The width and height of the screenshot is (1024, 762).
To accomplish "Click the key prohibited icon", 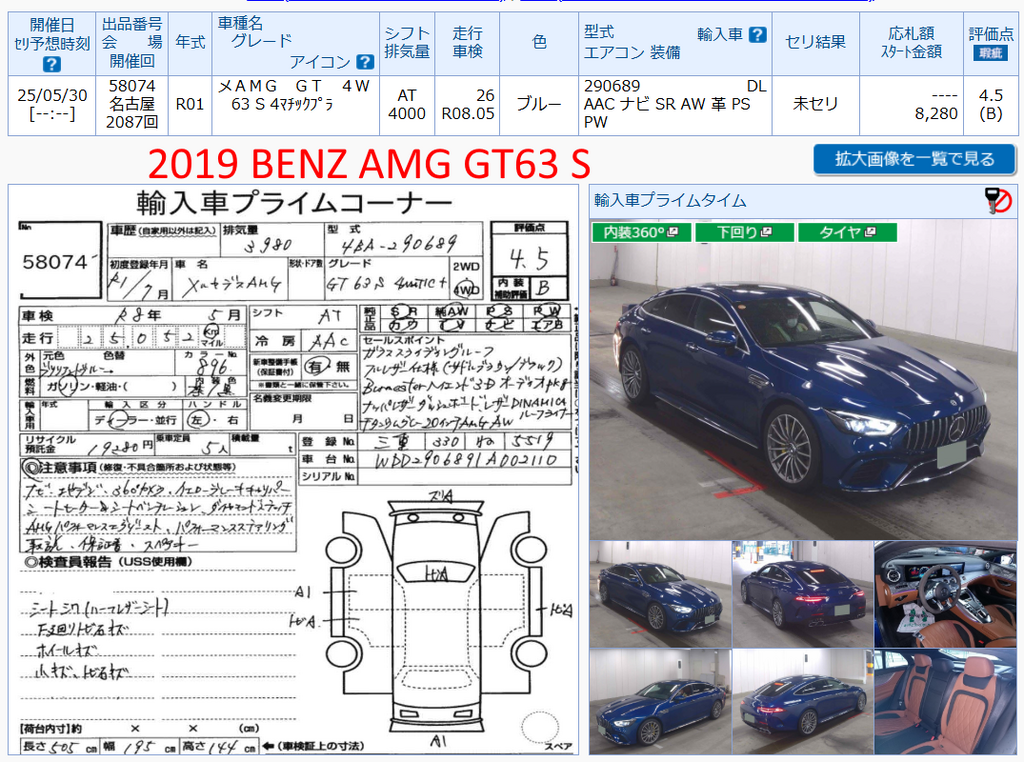I will (999, 201).
